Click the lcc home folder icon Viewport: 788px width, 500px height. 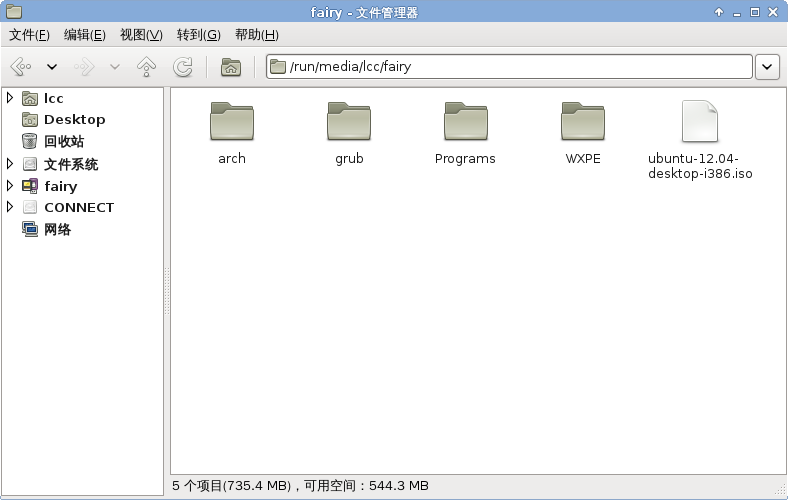pyautogui.click(x=30, y=98)
